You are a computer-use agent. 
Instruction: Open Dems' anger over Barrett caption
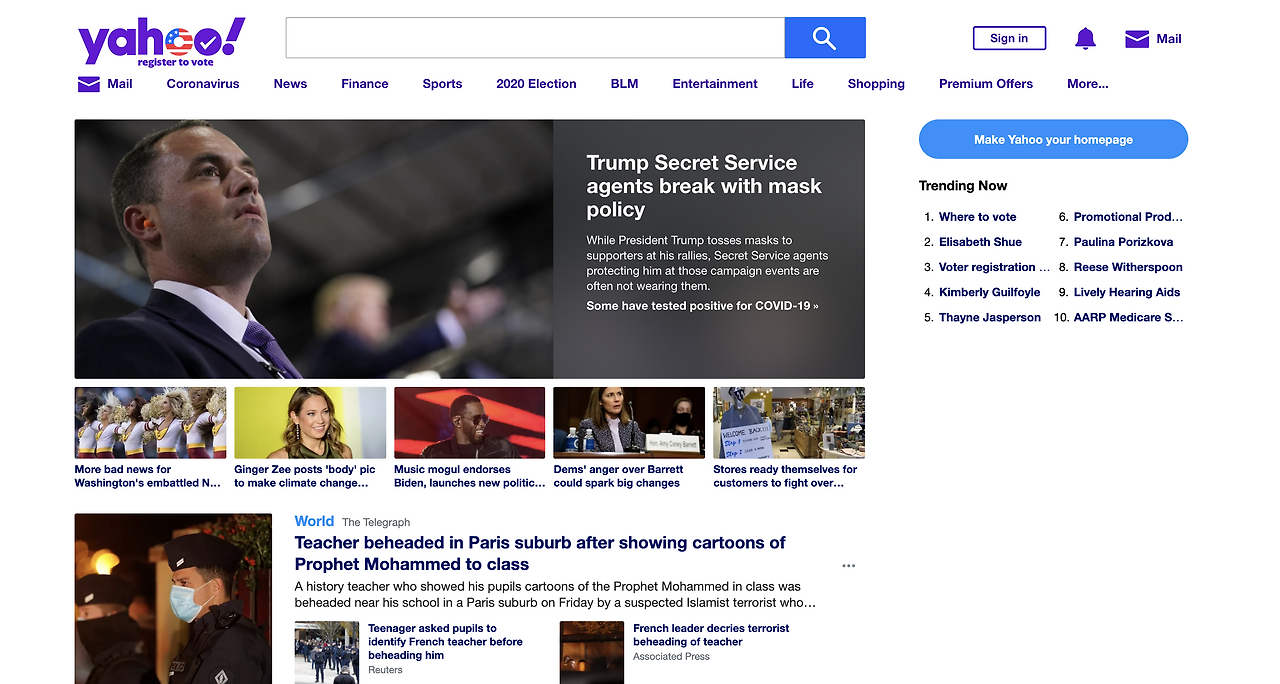coord(619,476)
